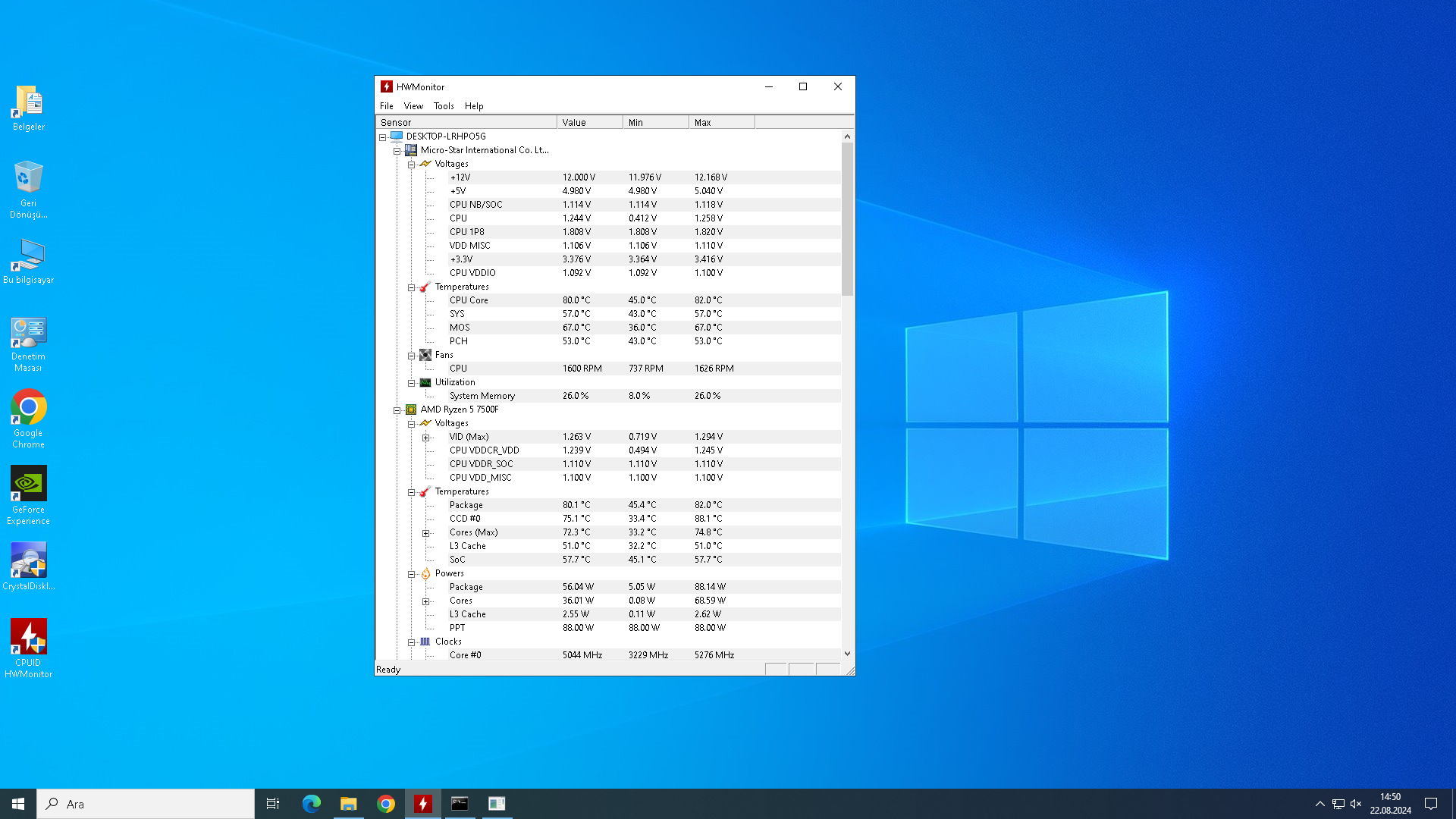
Task: Click the Ara taskbar search box
Action: 146,804
